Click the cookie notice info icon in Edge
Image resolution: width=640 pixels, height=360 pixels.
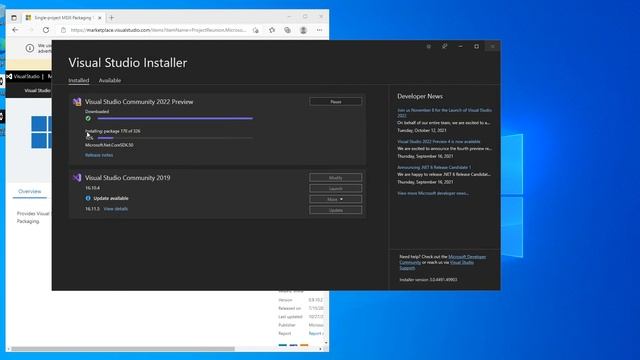tap(29, 48)
